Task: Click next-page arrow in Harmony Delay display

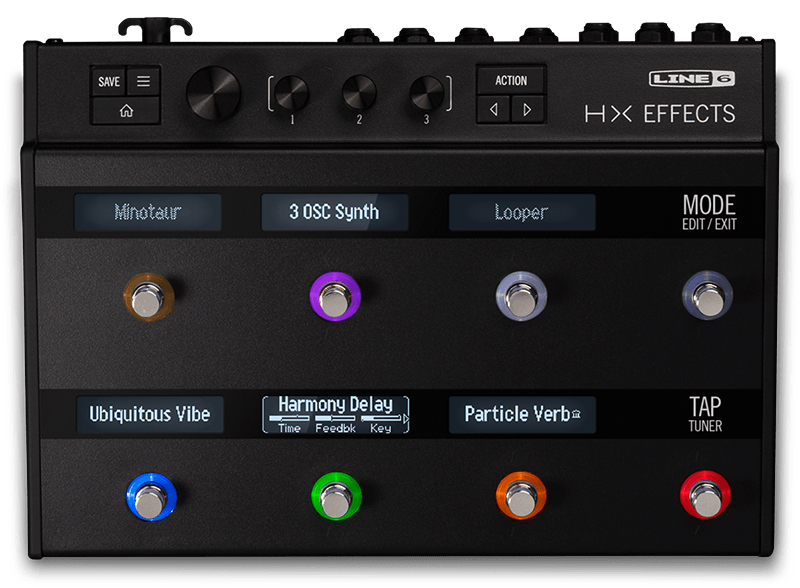Action: [x=406, y=419]
